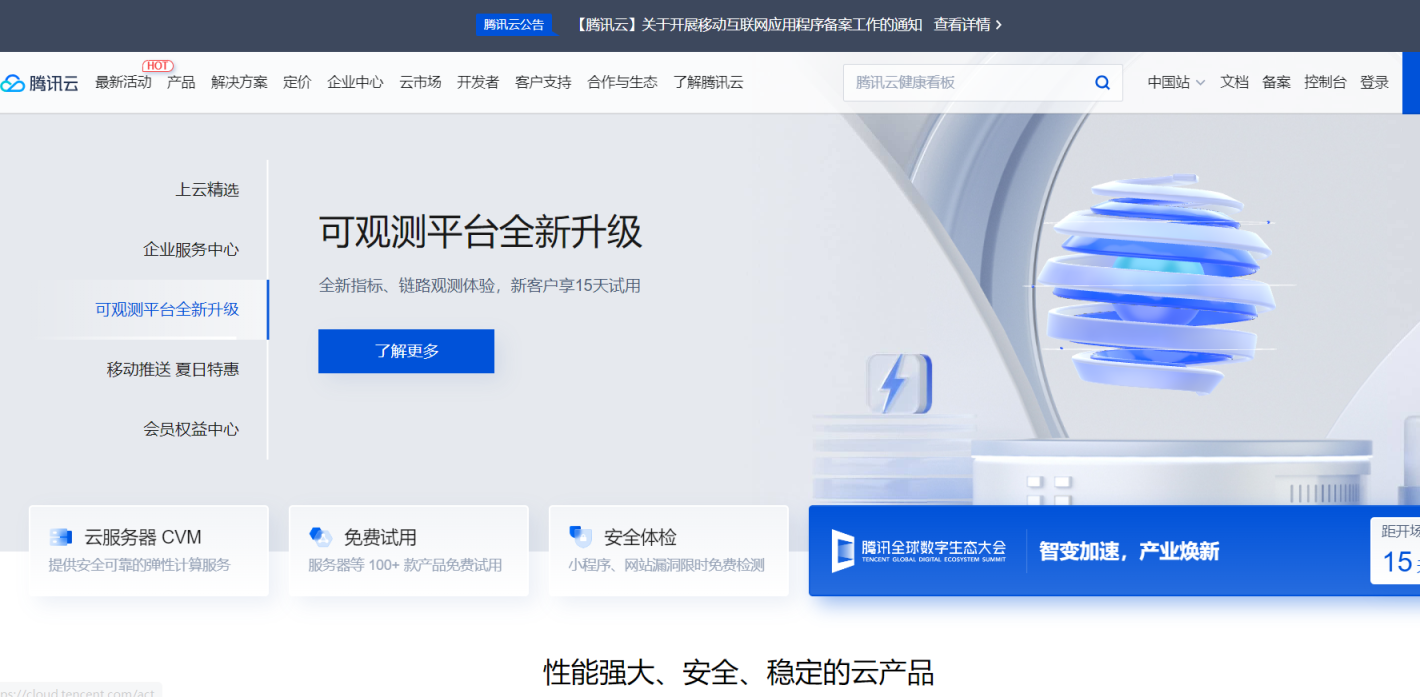Click the 腾讯云公告 announcement badge
The image size is (1420, 697).
pyautogui.click(x=514, y=24)
